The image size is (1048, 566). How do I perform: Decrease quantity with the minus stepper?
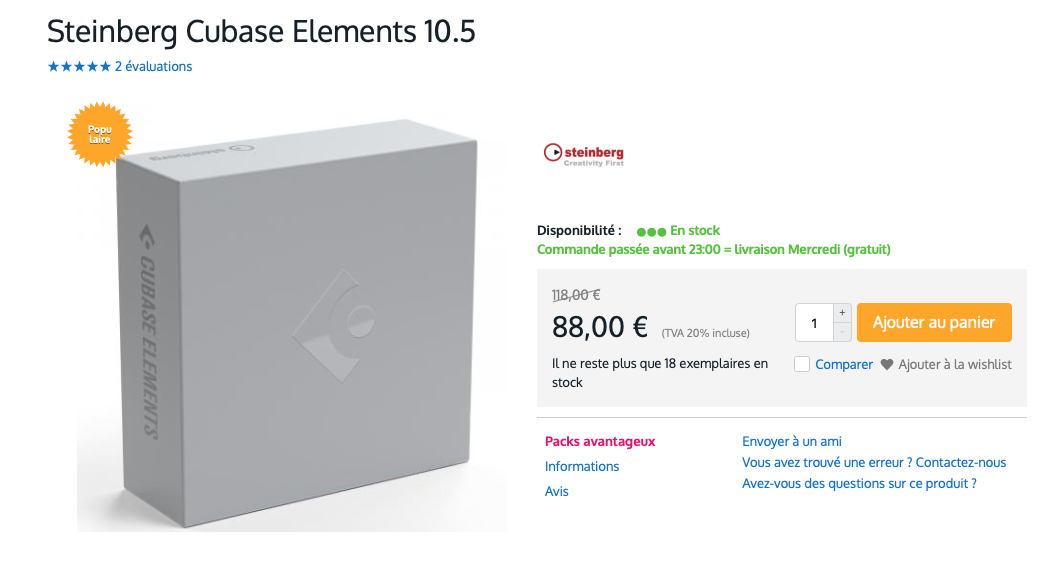click(842, 332)
